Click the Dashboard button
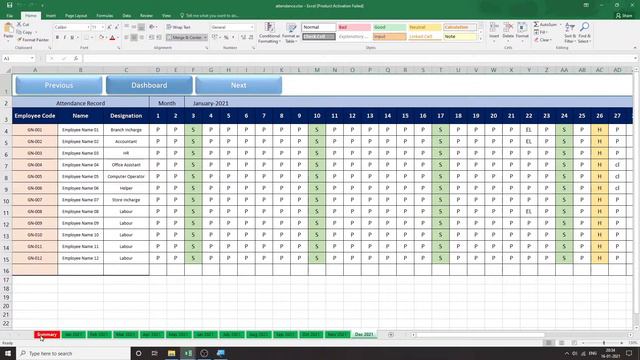The height and width of the screenshot is (360, 640). tap(149, 85)
